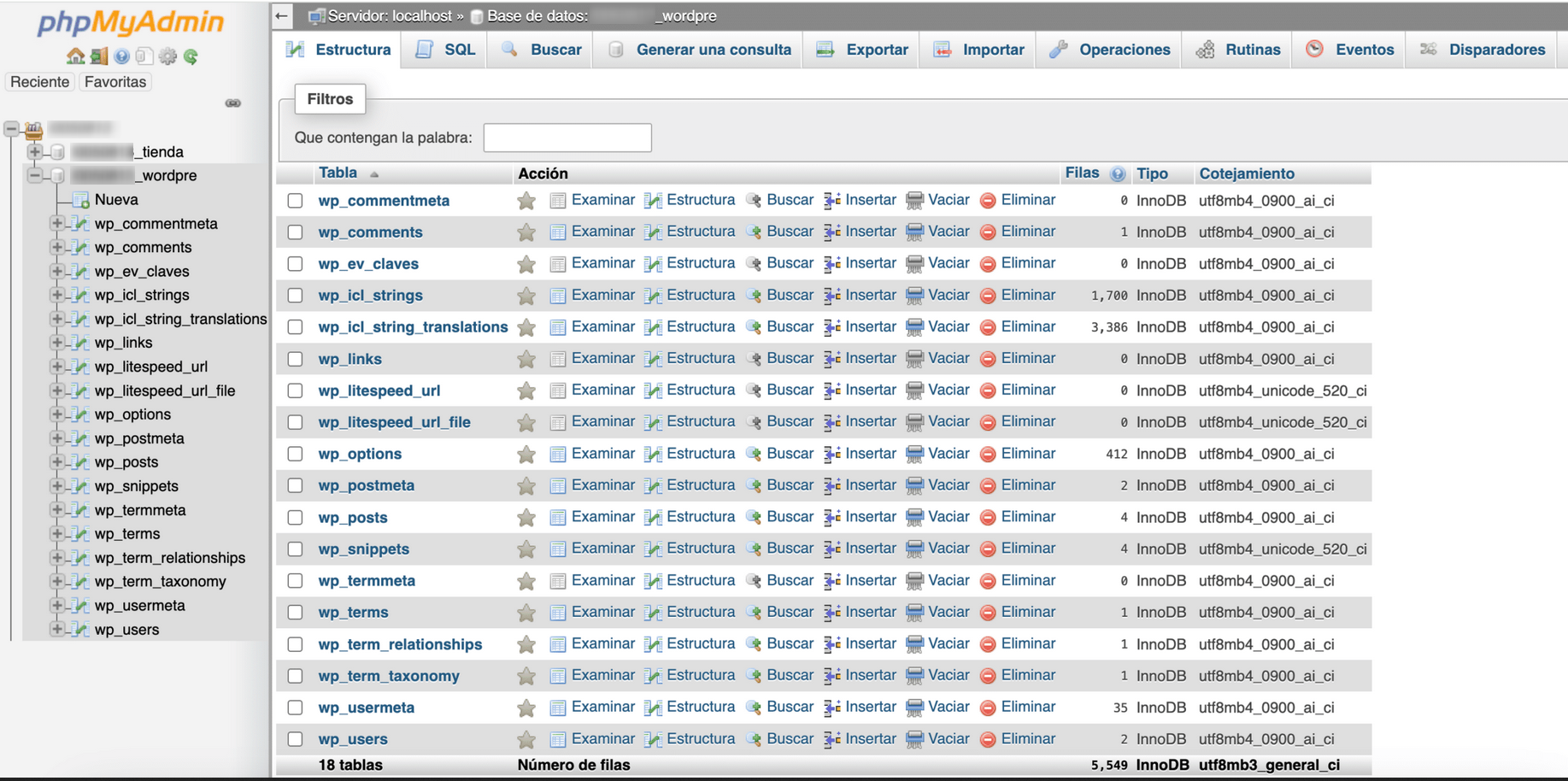
Task: Open the phpMyAdmin documentation help icon
Action: click(x=122, y=56)
